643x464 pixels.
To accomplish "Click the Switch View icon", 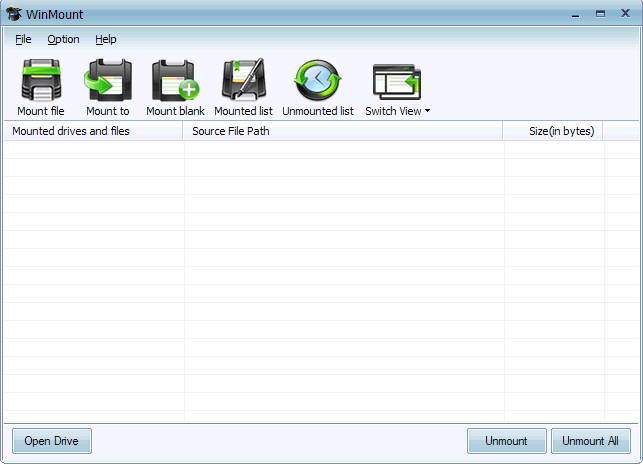I will point(397,82).
